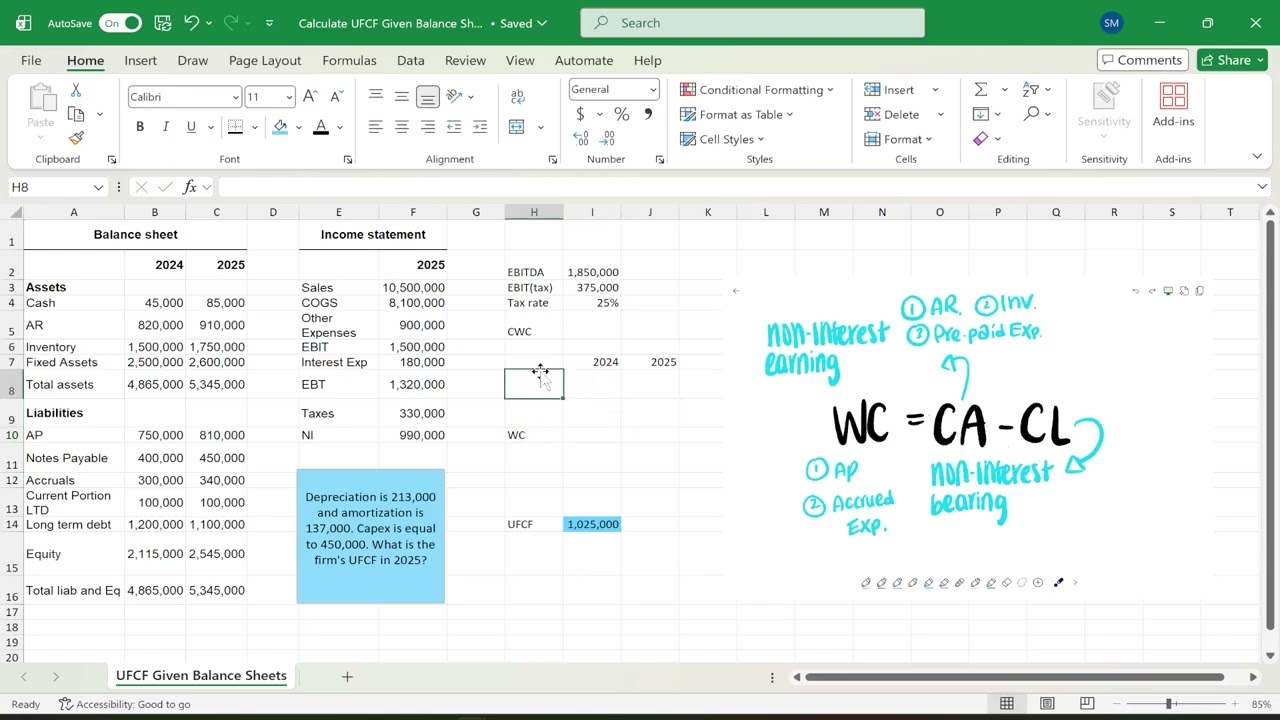
Task: Open the font size dropdown
Action: tap(290, 97)
